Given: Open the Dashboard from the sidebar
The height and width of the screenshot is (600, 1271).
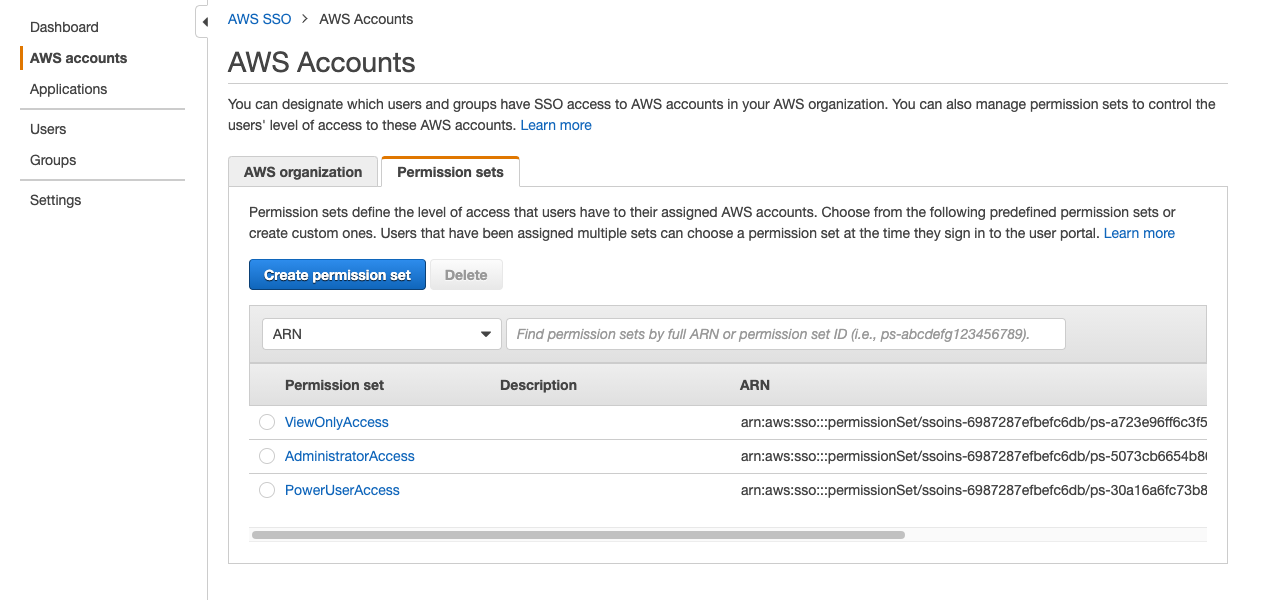Looking at the screenshot, I should coord(64,27).
